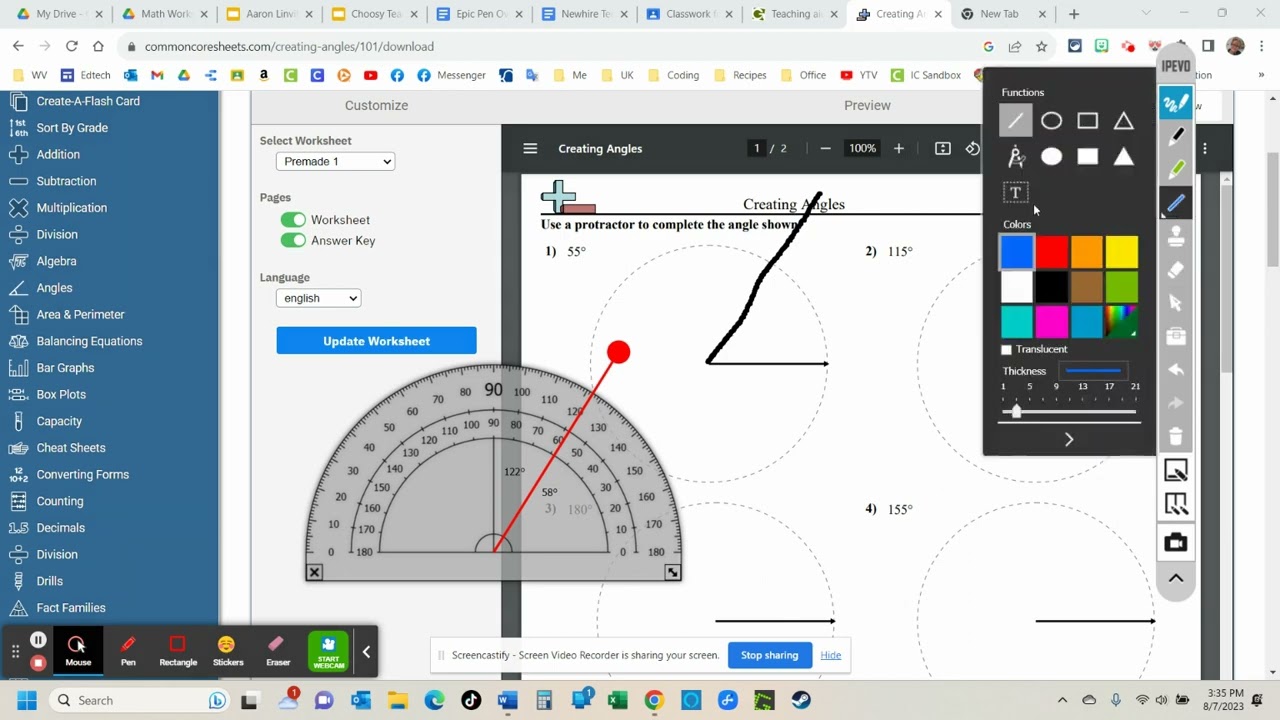1280x720 pixels.
Task: Open the New Tab browser tab
Action: coord(1002,14)
